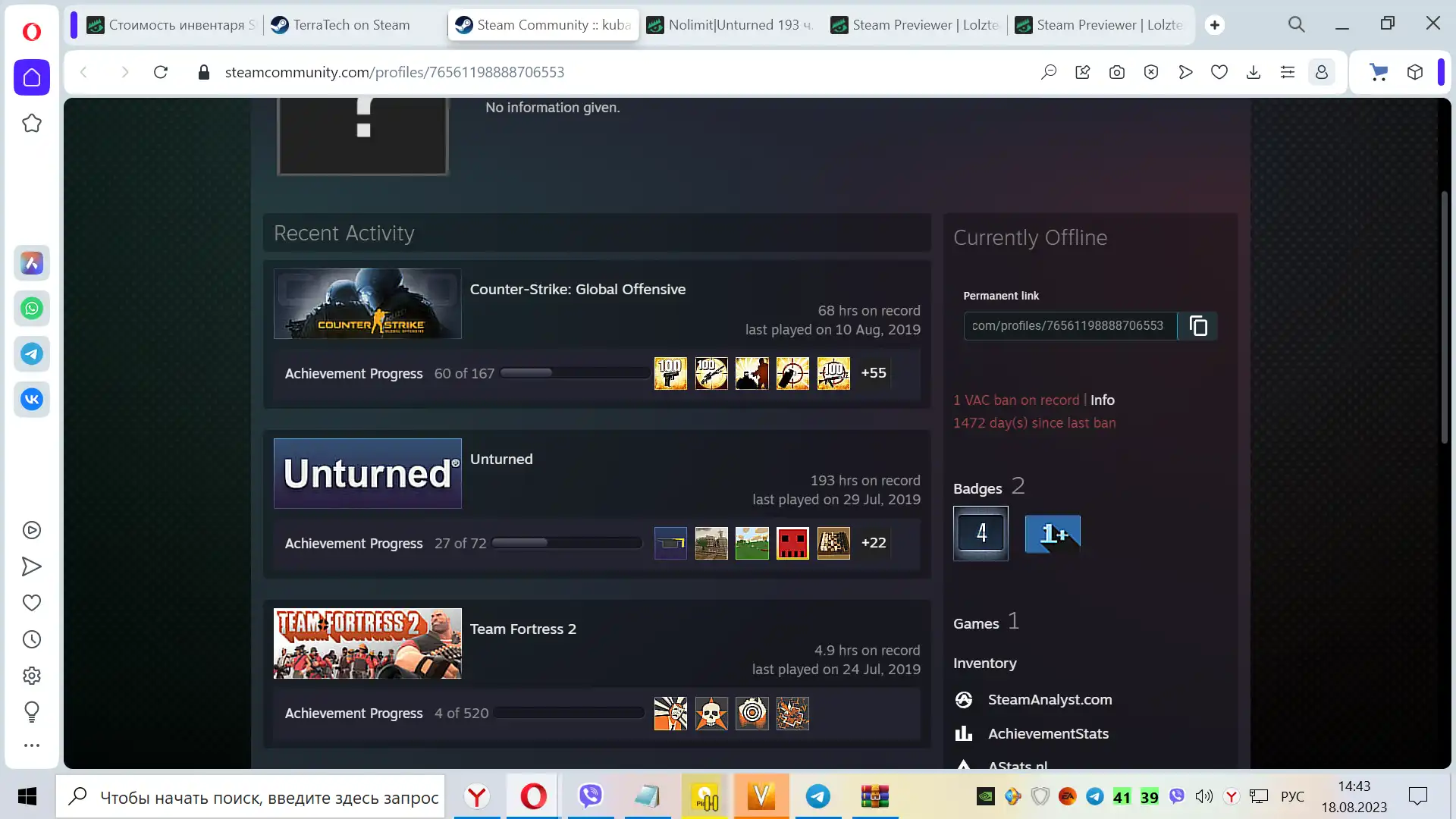Click the Team Fortress 2 game banner

point(368,643)
